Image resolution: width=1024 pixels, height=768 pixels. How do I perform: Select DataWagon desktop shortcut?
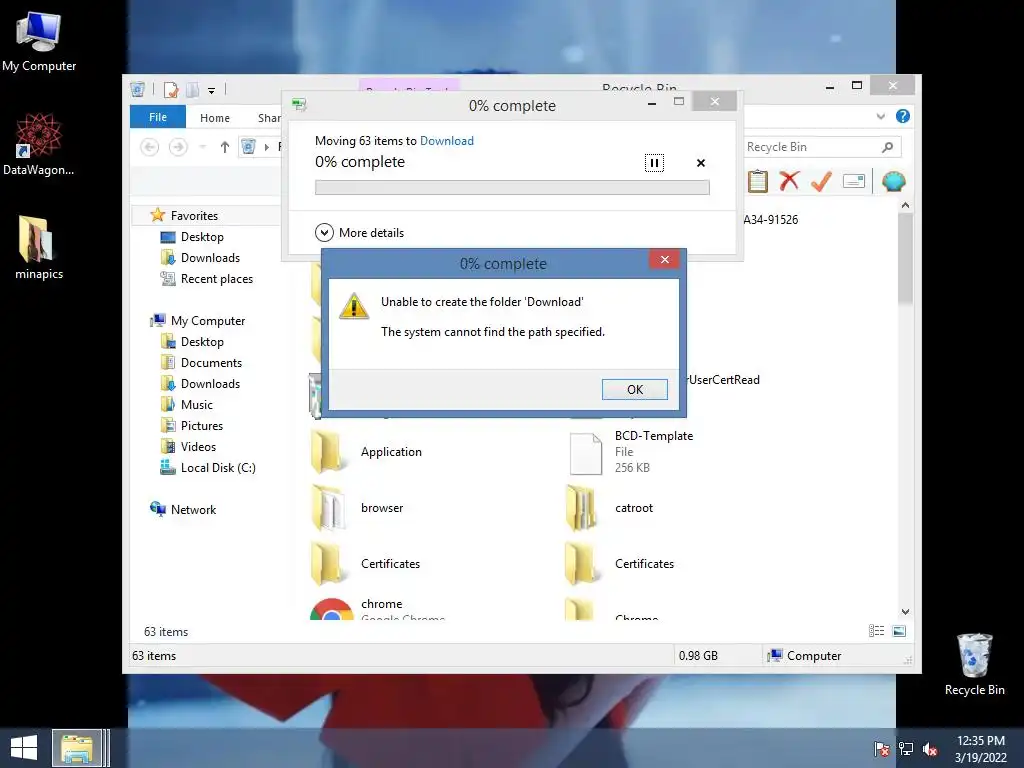pyautogui.click(x=39, y=144)
